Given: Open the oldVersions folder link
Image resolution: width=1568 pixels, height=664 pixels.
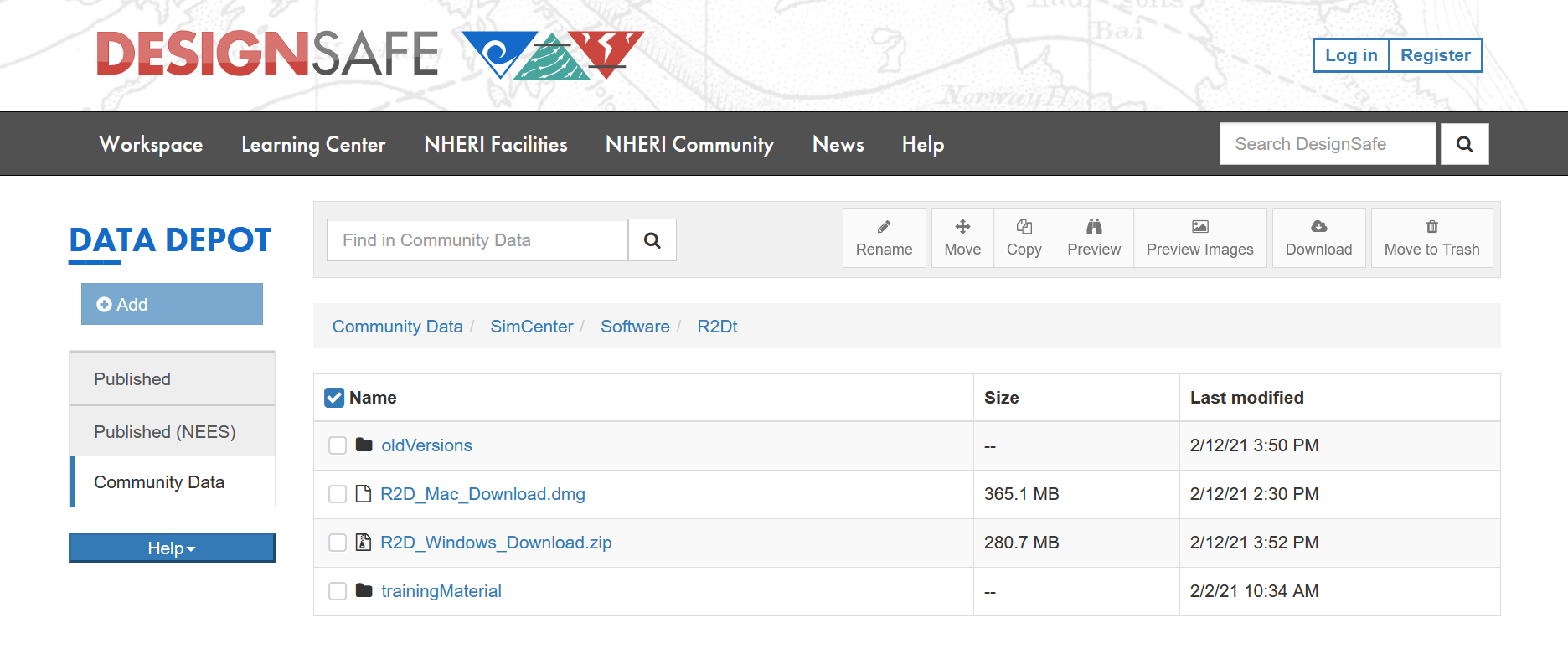Looking at the screenshot, I should click(x=426, y=445).
